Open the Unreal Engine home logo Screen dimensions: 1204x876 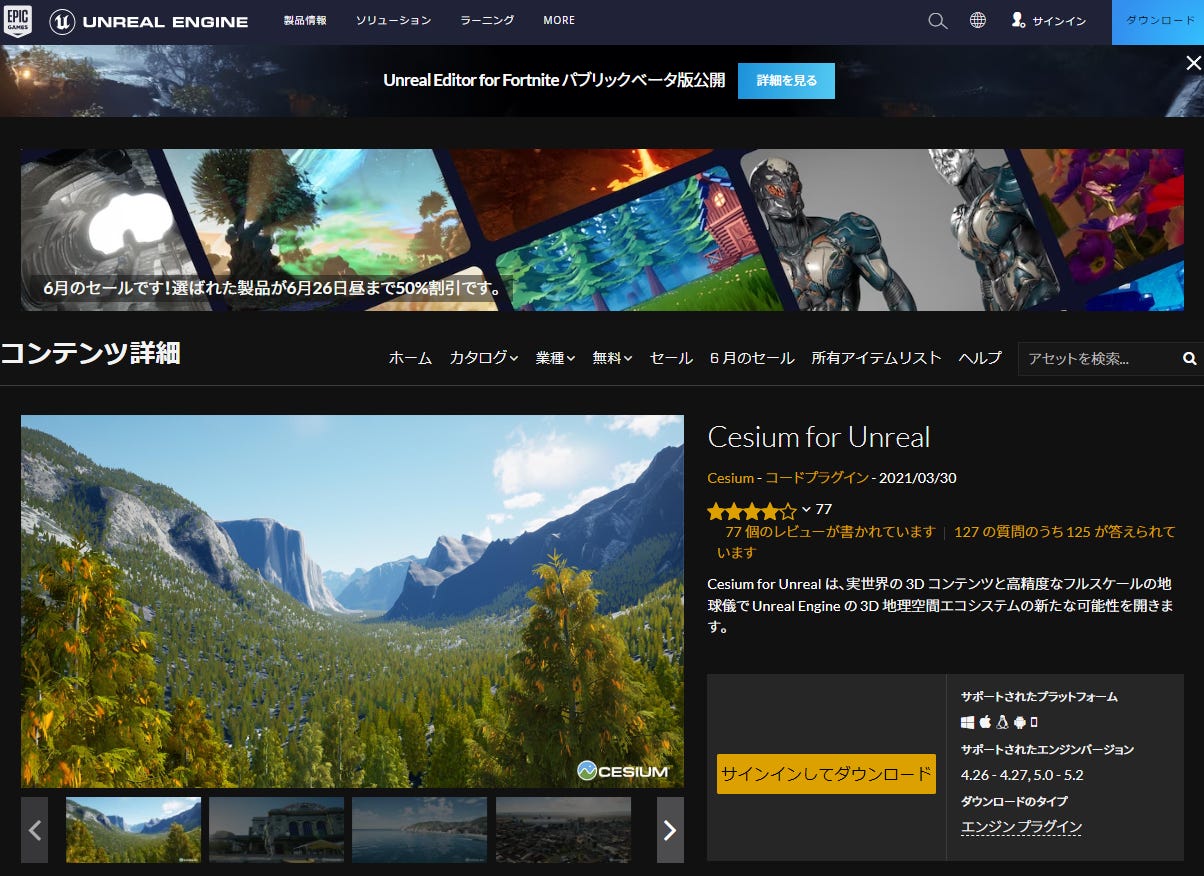click(x=149, y=21)
